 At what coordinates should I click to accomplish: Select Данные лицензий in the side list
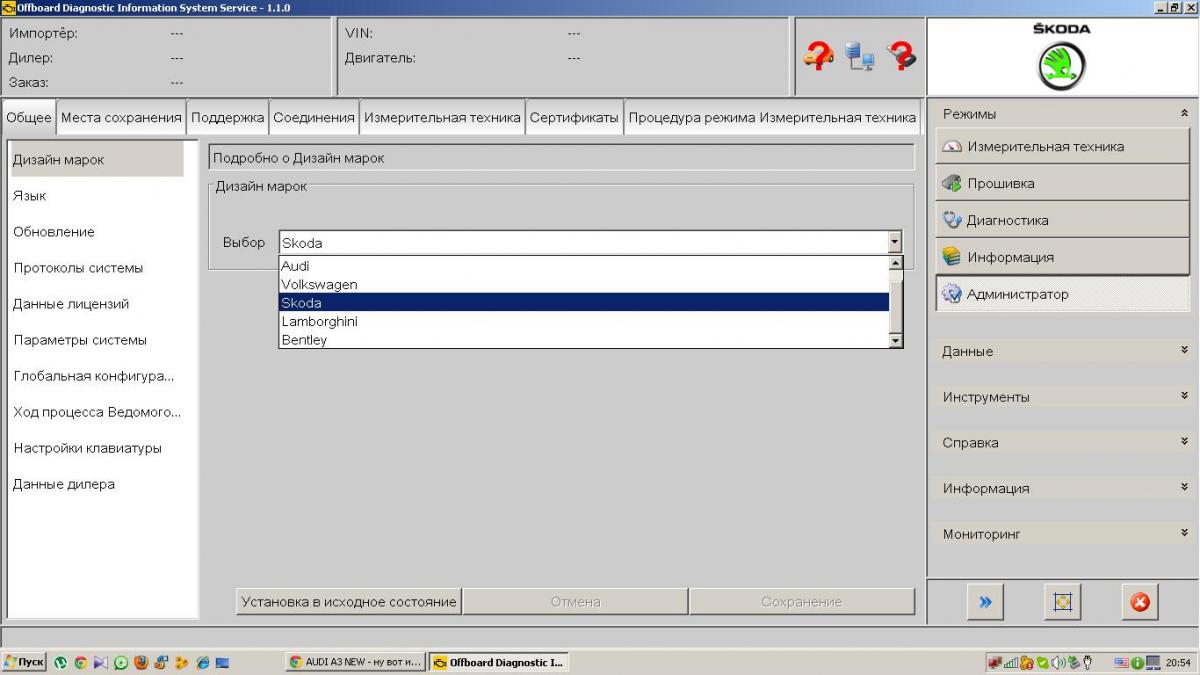[x=96, y=304]
